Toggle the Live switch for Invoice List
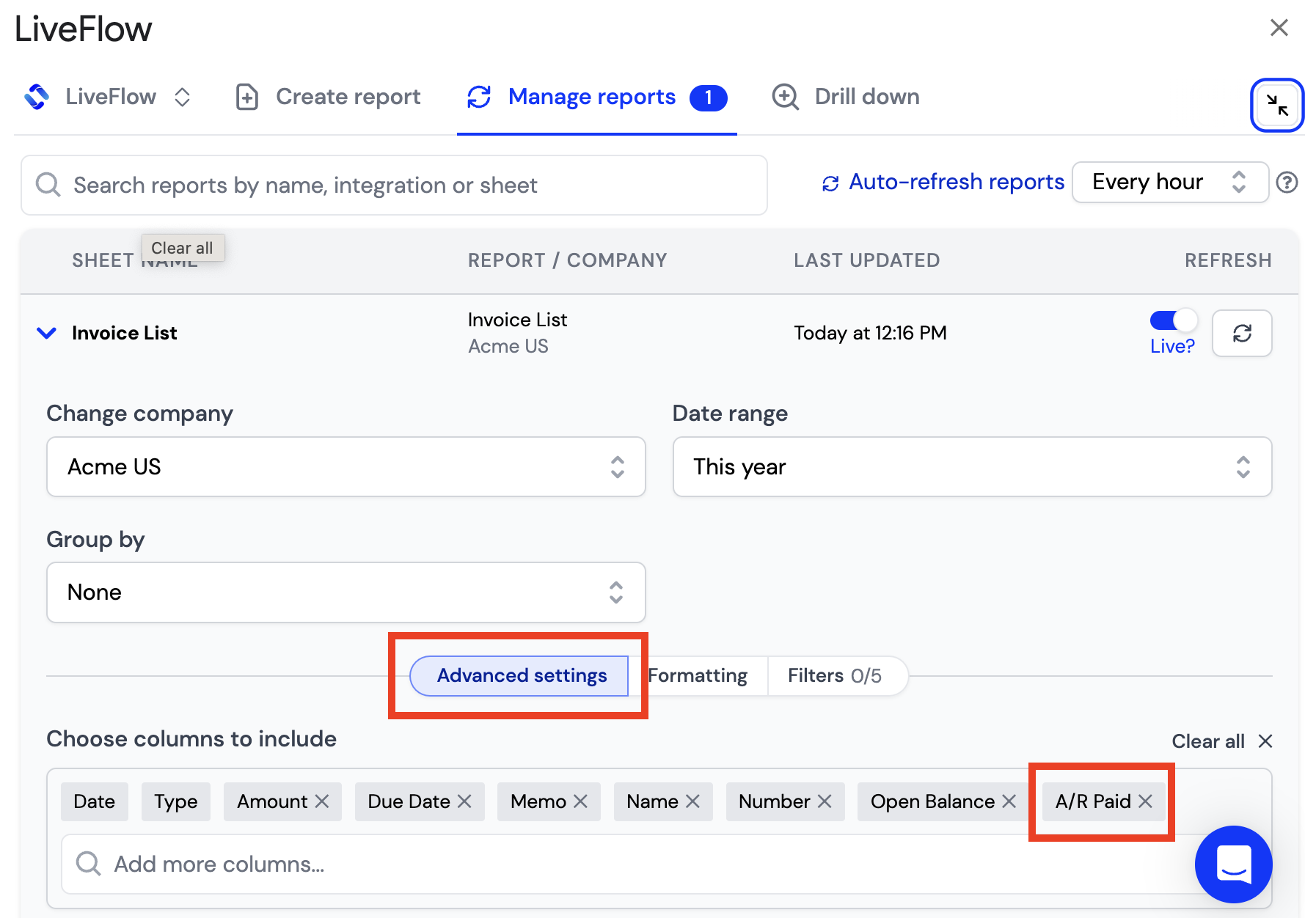The image size is (1316, 918). 1173,320
